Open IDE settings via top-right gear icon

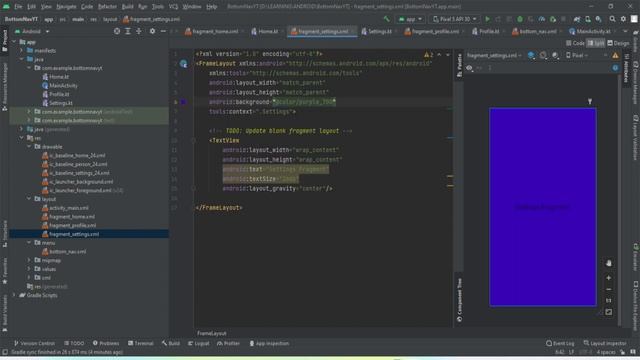click(623, 19)
